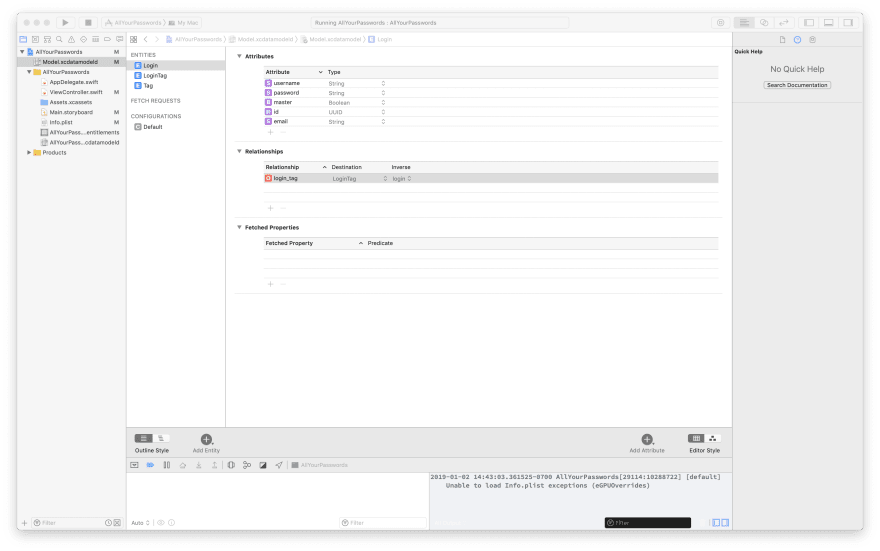Open the Test navigator diamond icon
The width and height of the screenshot is (880, 551).
[84, 39]
